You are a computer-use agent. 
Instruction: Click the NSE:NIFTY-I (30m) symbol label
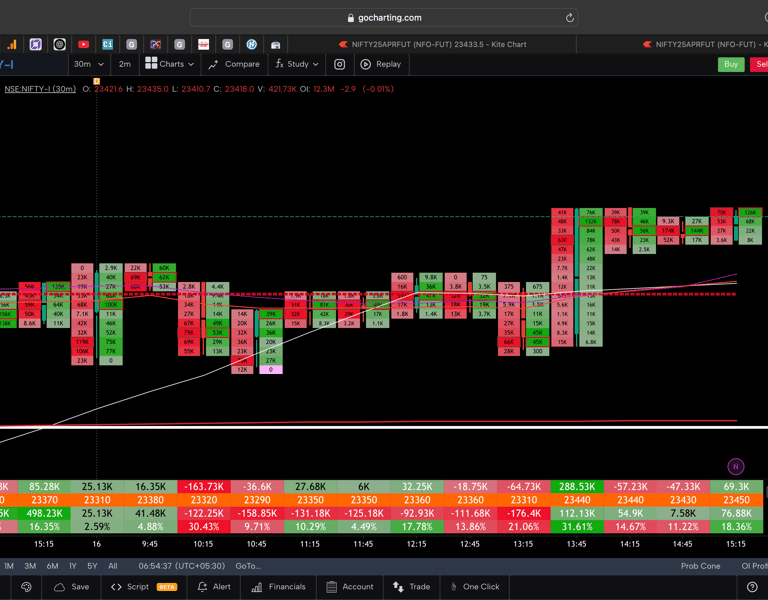coord(40,89)
